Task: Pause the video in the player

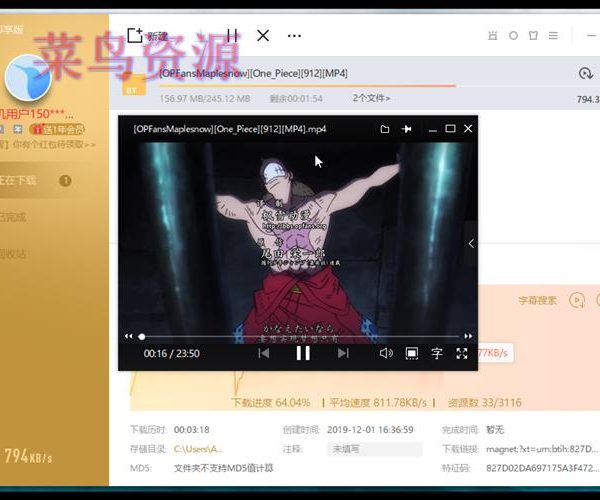Action: pyautogui.click(x=303, y=353)
